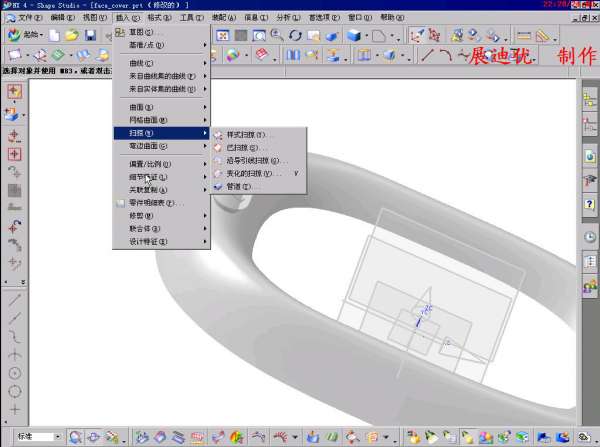Choose 样式扫掠 from the sweep submenu
The width and height of the screenshot is (600, 447).
pyautogui.click(x=249, y=134)
